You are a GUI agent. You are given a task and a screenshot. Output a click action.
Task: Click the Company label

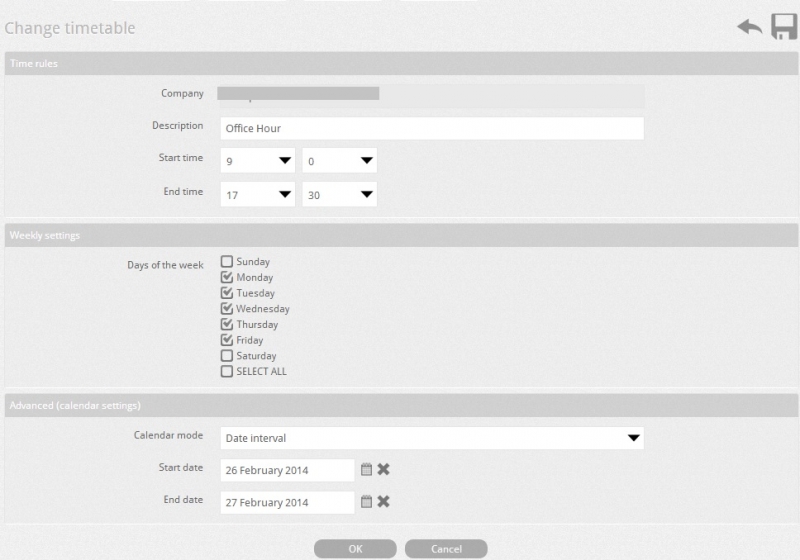click(182, 93)
